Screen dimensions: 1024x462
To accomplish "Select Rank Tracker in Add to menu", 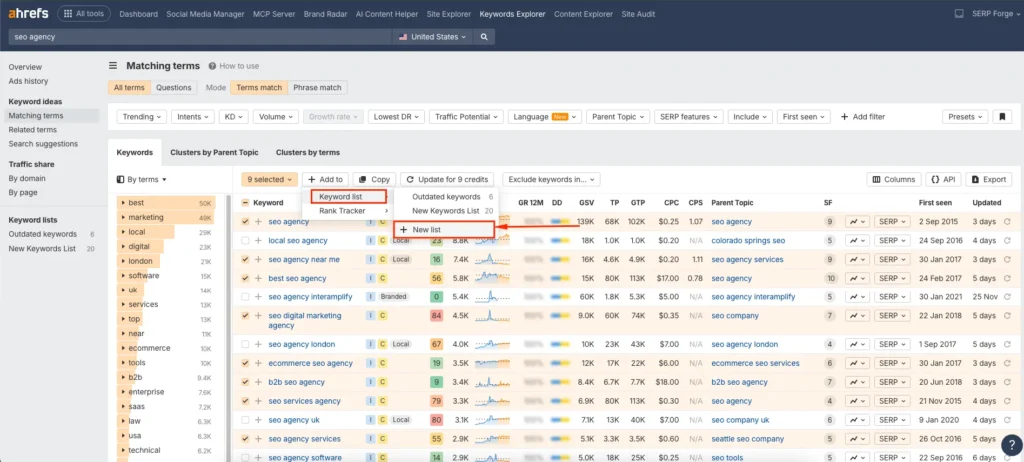I will coord(348,211).
